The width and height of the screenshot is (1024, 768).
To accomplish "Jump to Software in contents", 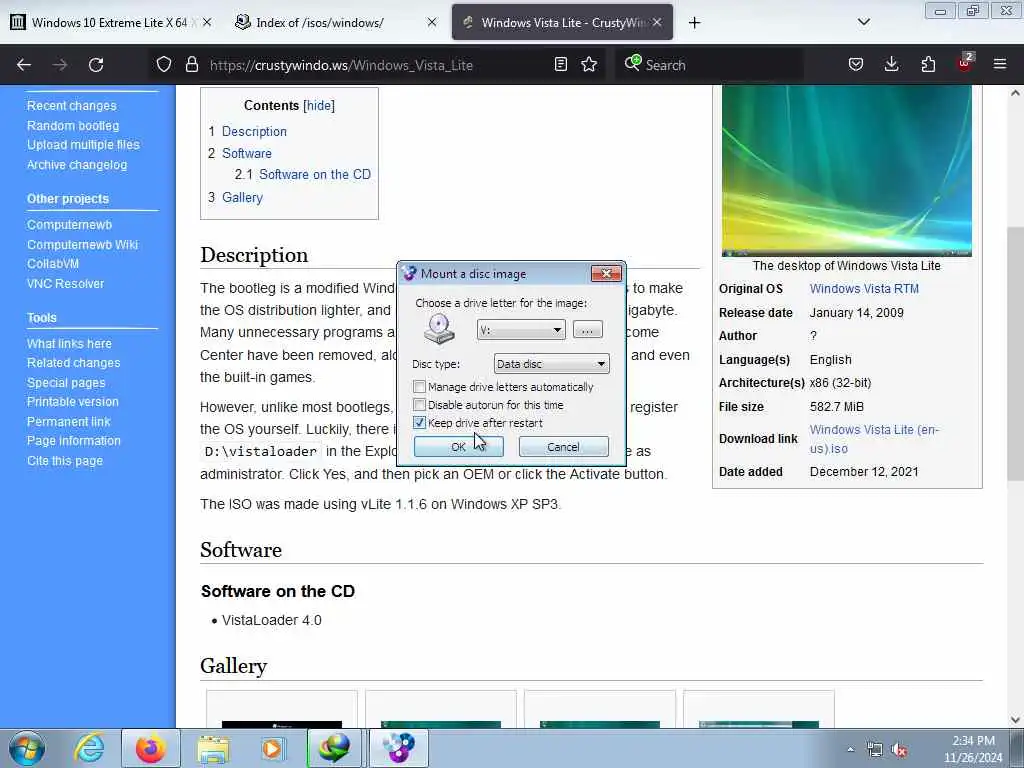I will click(x=247, y=153).
